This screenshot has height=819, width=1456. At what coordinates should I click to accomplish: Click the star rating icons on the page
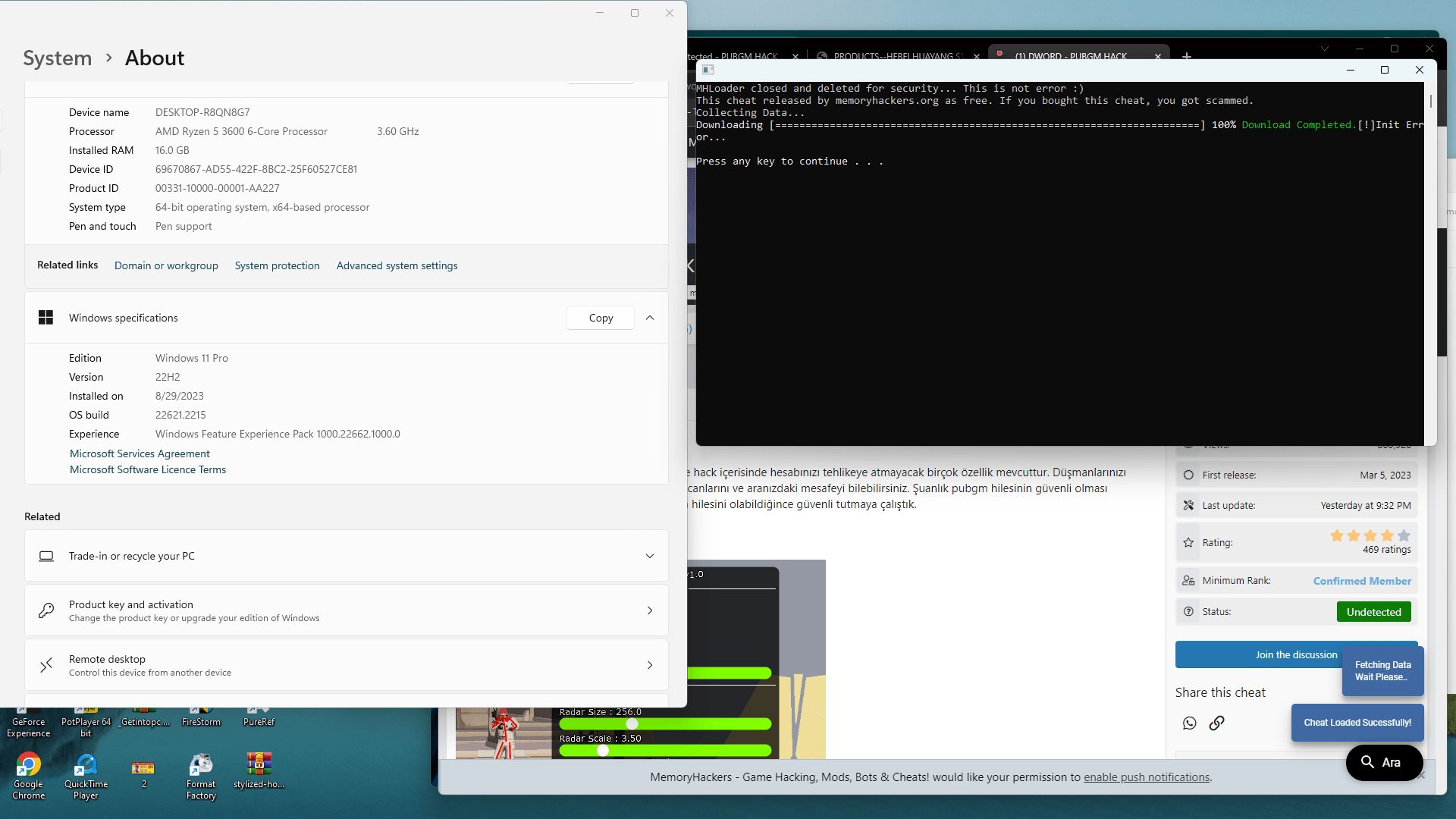tap(1370, 535)
